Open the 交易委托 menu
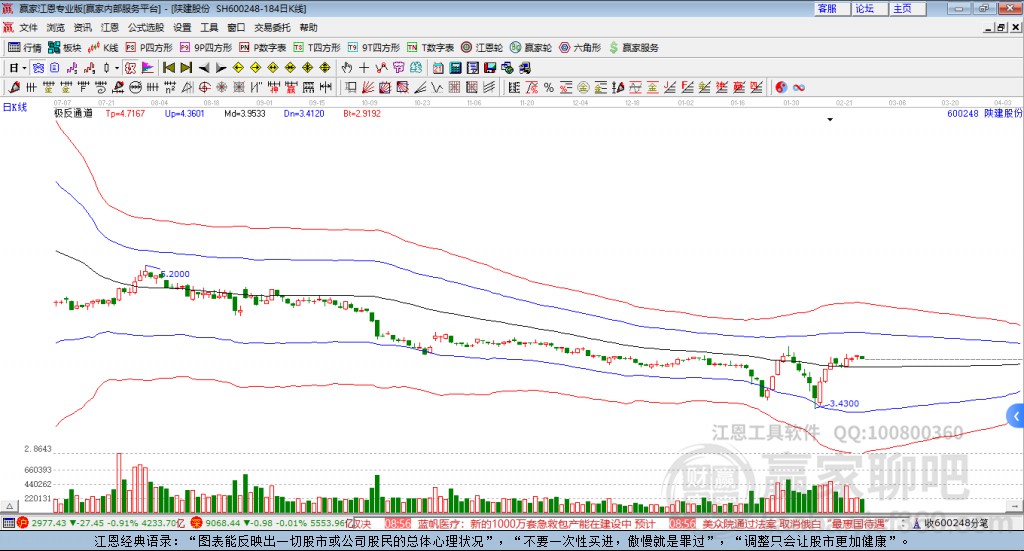 272,27
